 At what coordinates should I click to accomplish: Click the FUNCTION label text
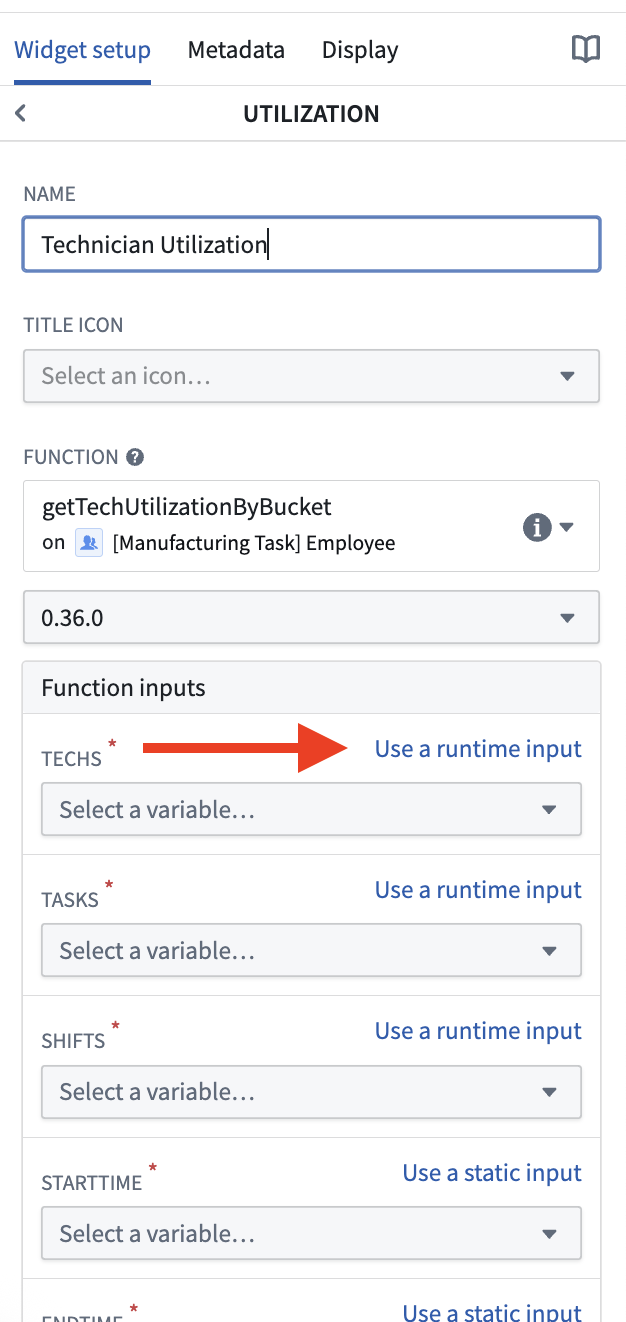[71, 457]
